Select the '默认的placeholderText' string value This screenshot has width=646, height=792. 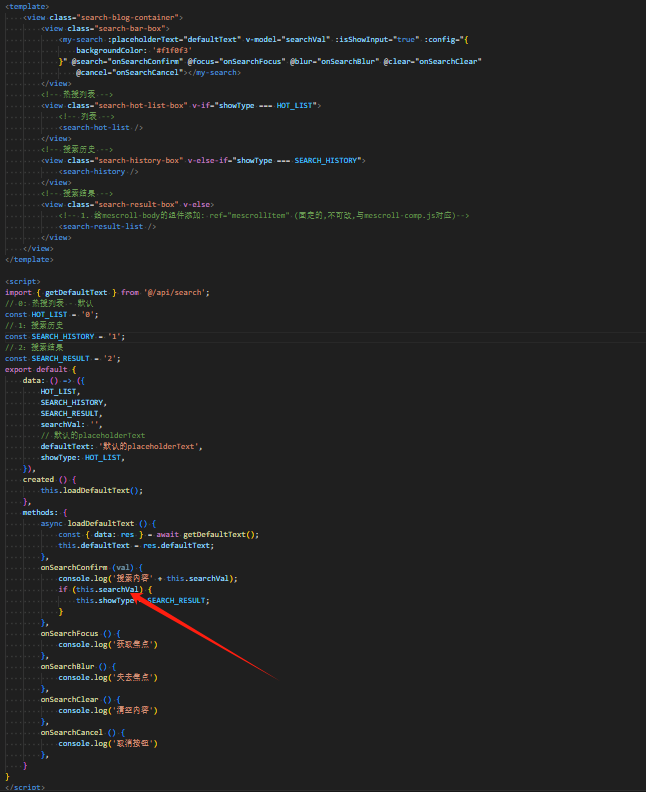[150, 447]
